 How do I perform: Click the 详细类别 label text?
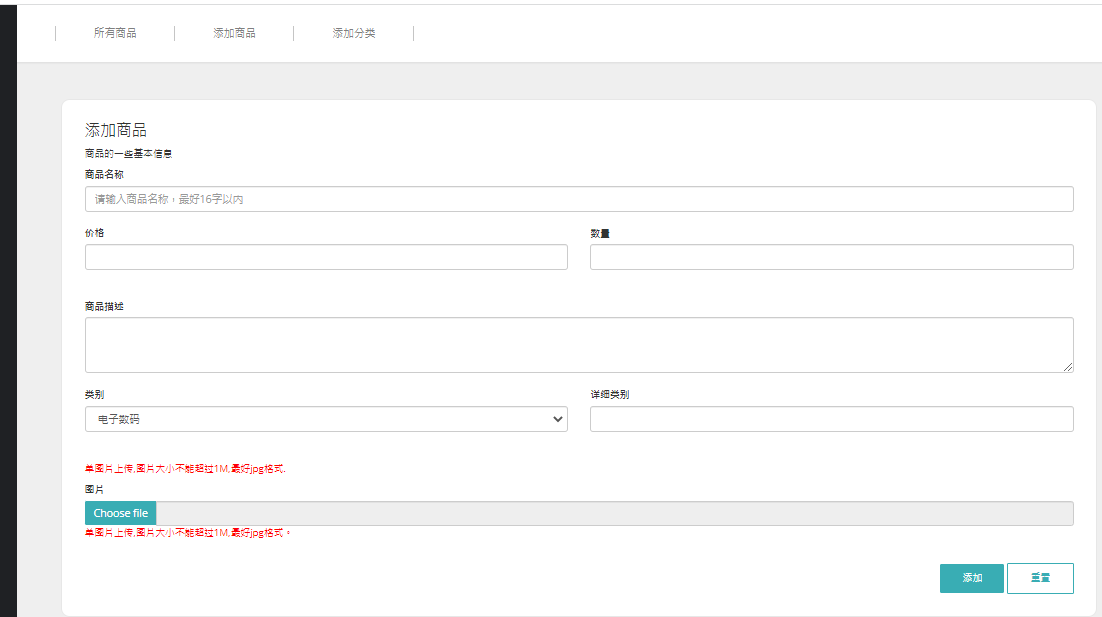point(609,394)
